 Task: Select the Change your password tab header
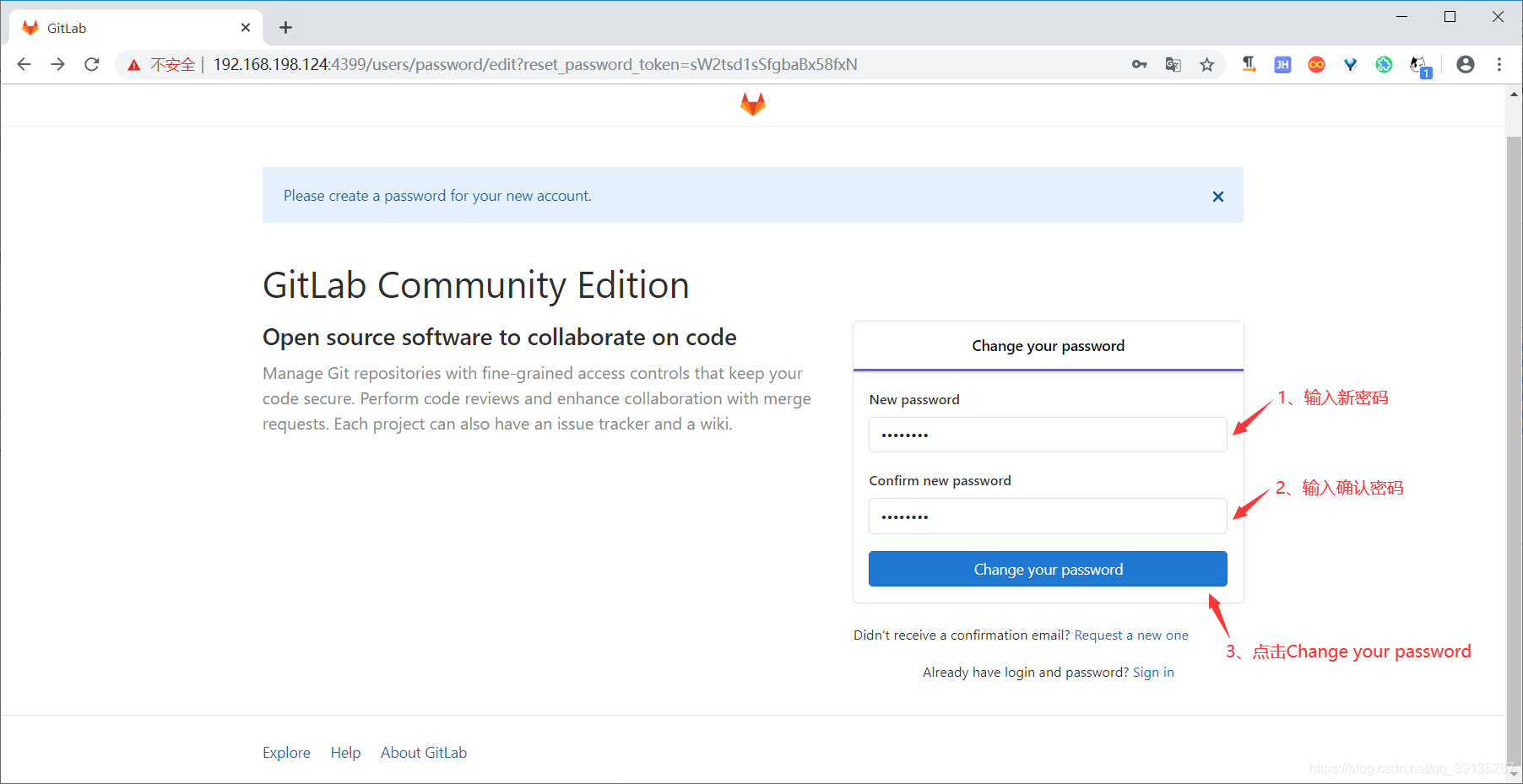[x=1048, y=346]
